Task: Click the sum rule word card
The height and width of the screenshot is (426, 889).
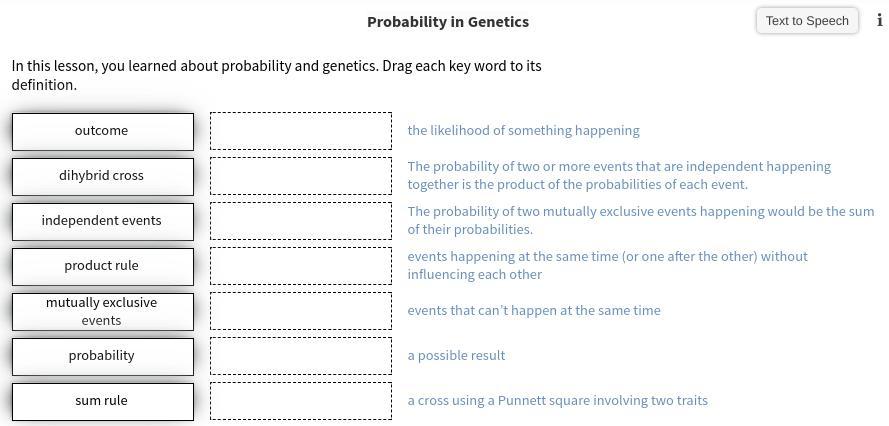Action: pyautogui.click(x=102, y=401)
